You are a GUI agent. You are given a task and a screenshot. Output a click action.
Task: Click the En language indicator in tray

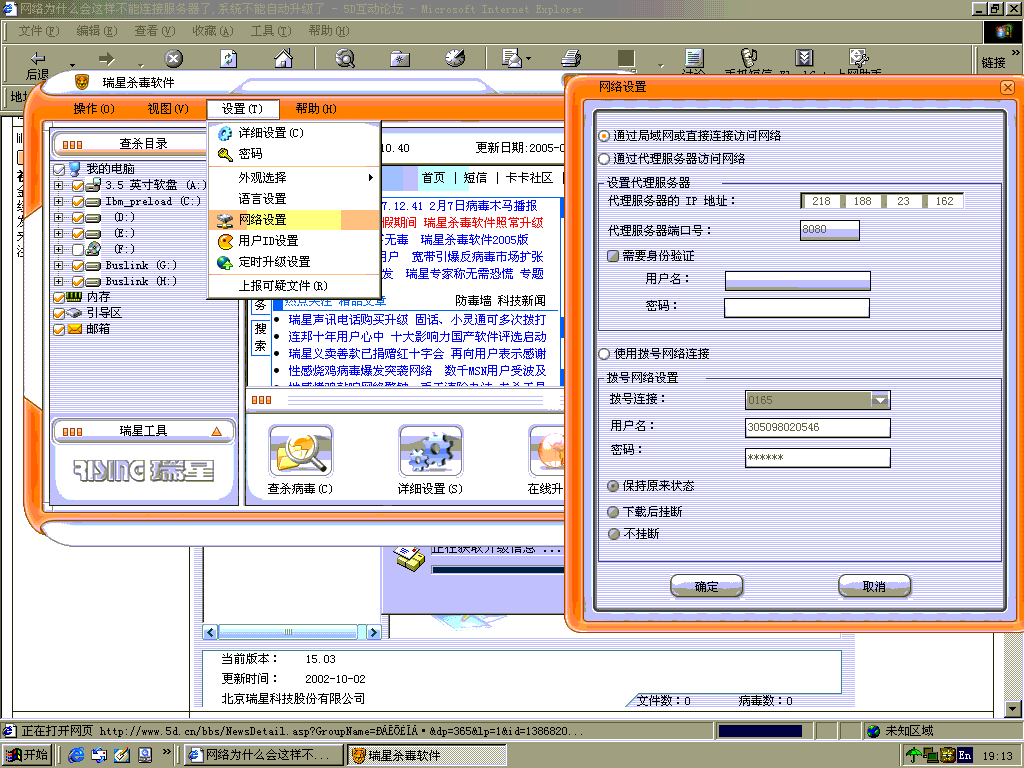(965, 756)
